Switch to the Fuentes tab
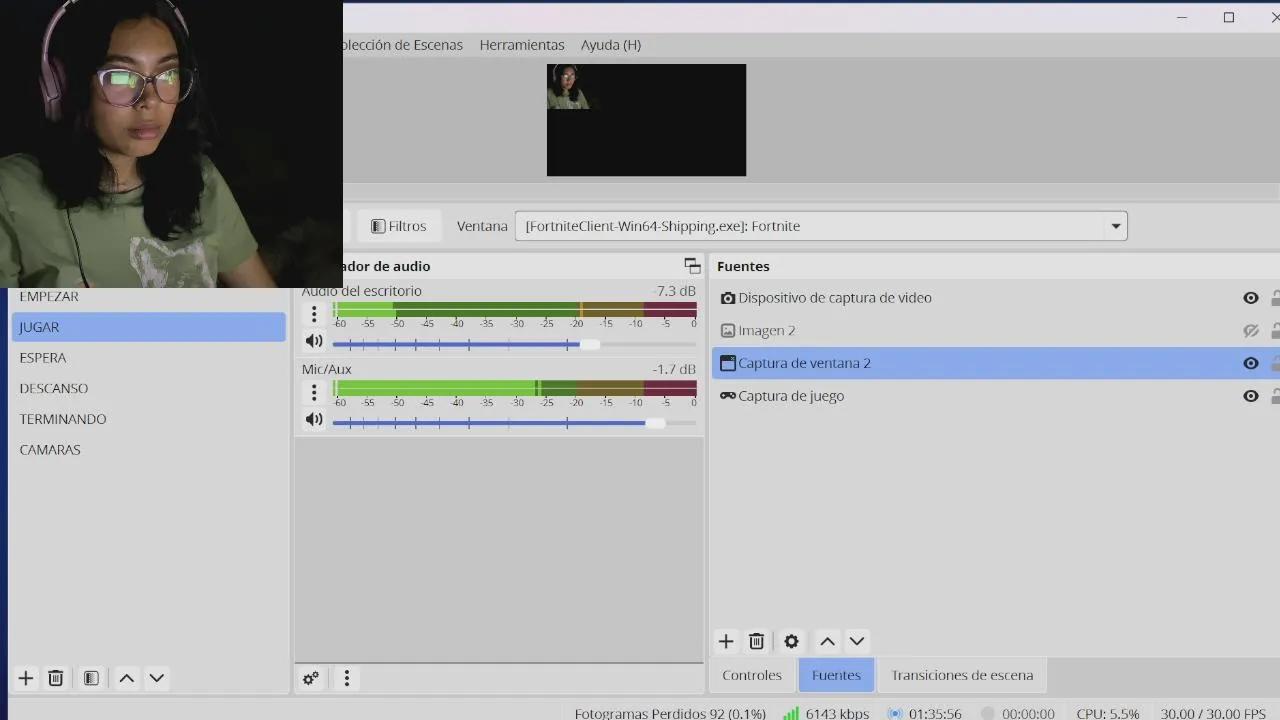 point(836,675)
